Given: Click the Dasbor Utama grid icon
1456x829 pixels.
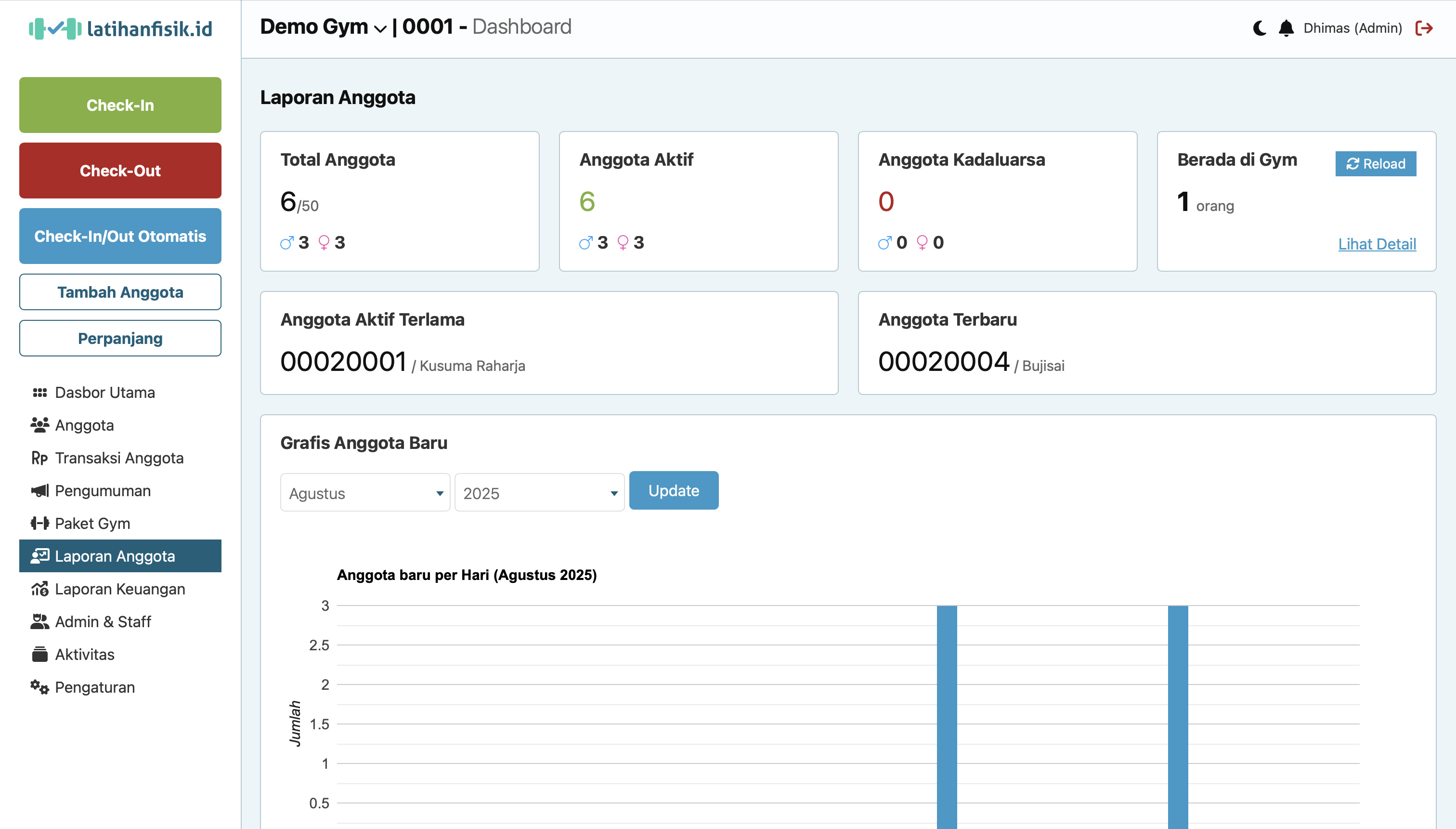Looking at the screenshot, I should pyautogui.click(x=39, y=392).
